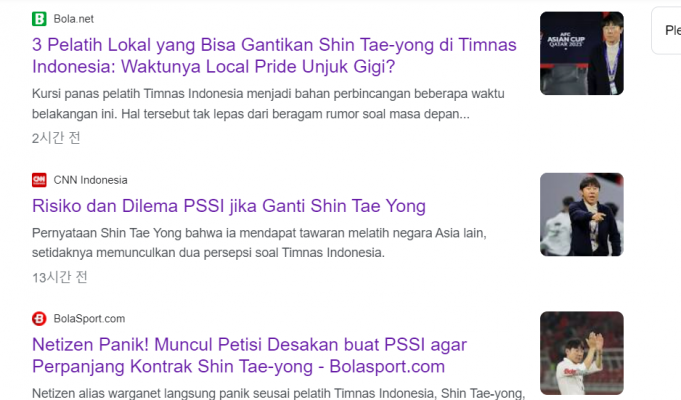The image size is (681, 400).
Task: Click the Bola.net source name
Action: [73, 19]
